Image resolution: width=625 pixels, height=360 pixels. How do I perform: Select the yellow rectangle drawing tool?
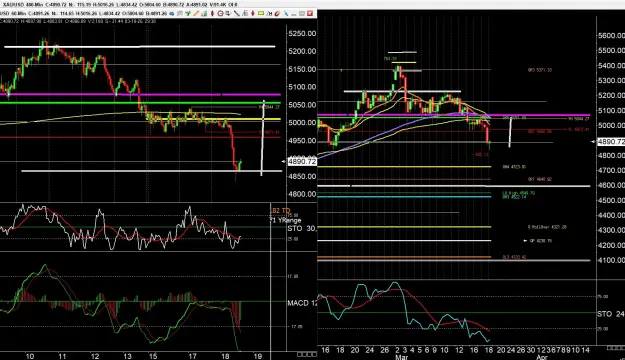tap(261, 14)
